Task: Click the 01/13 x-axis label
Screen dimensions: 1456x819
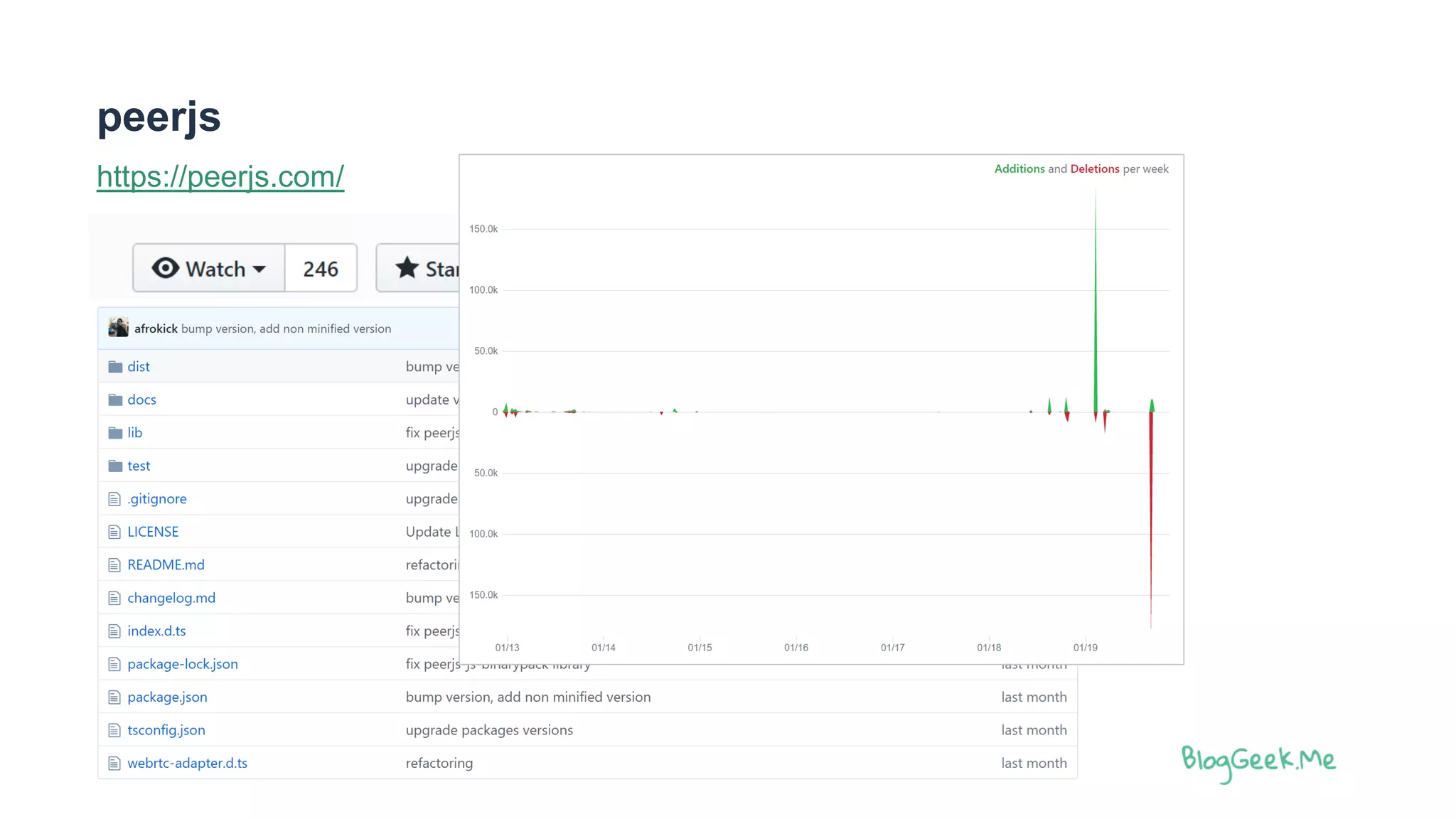Action: [x=507, y=648]
